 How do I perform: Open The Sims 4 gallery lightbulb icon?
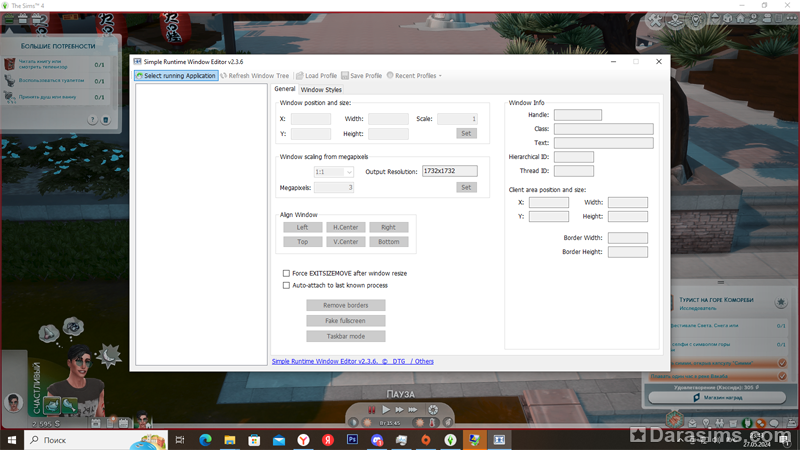point(696,20)
